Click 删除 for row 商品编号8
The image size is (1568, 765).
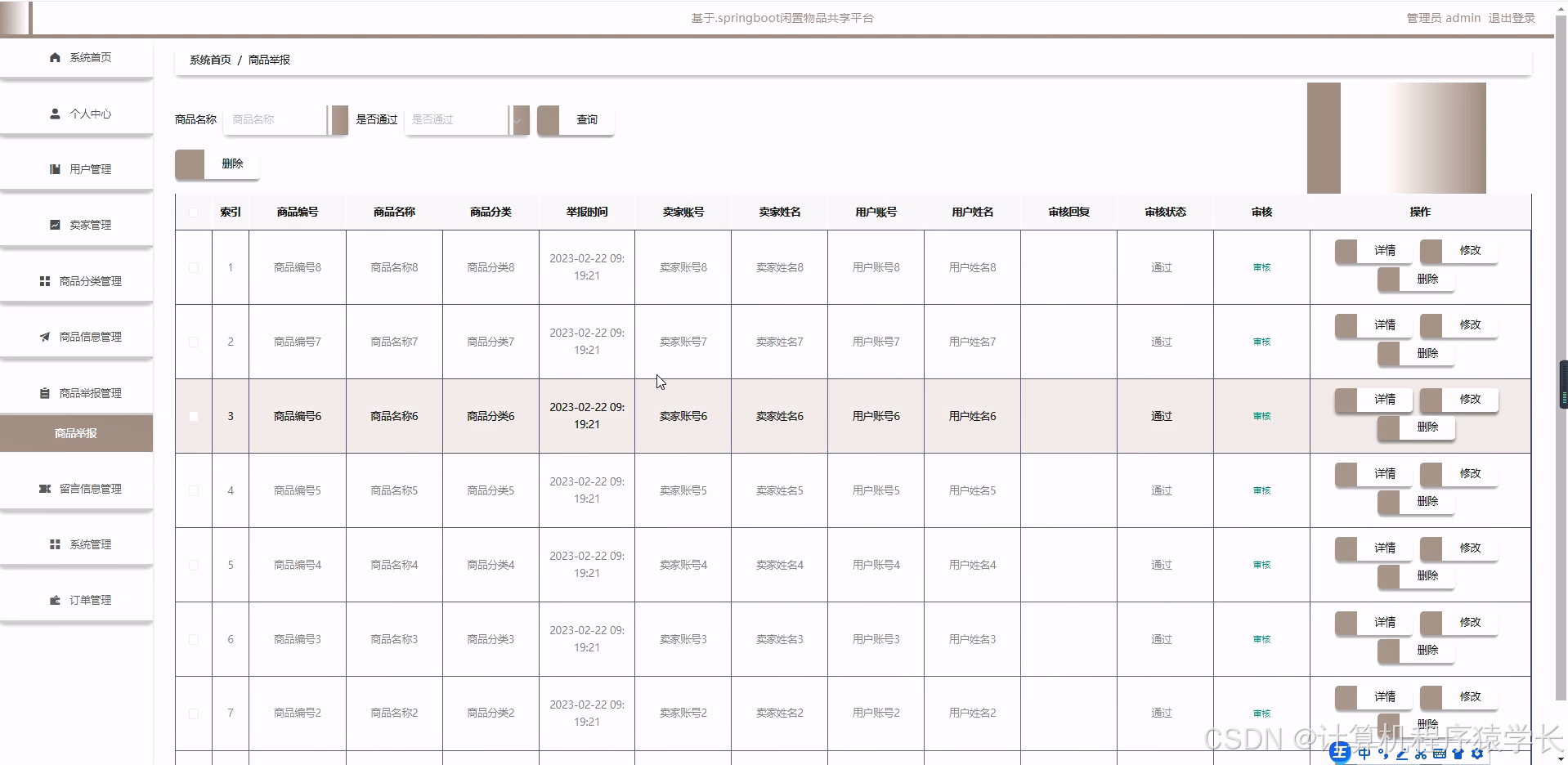(x=1416, y=279)
